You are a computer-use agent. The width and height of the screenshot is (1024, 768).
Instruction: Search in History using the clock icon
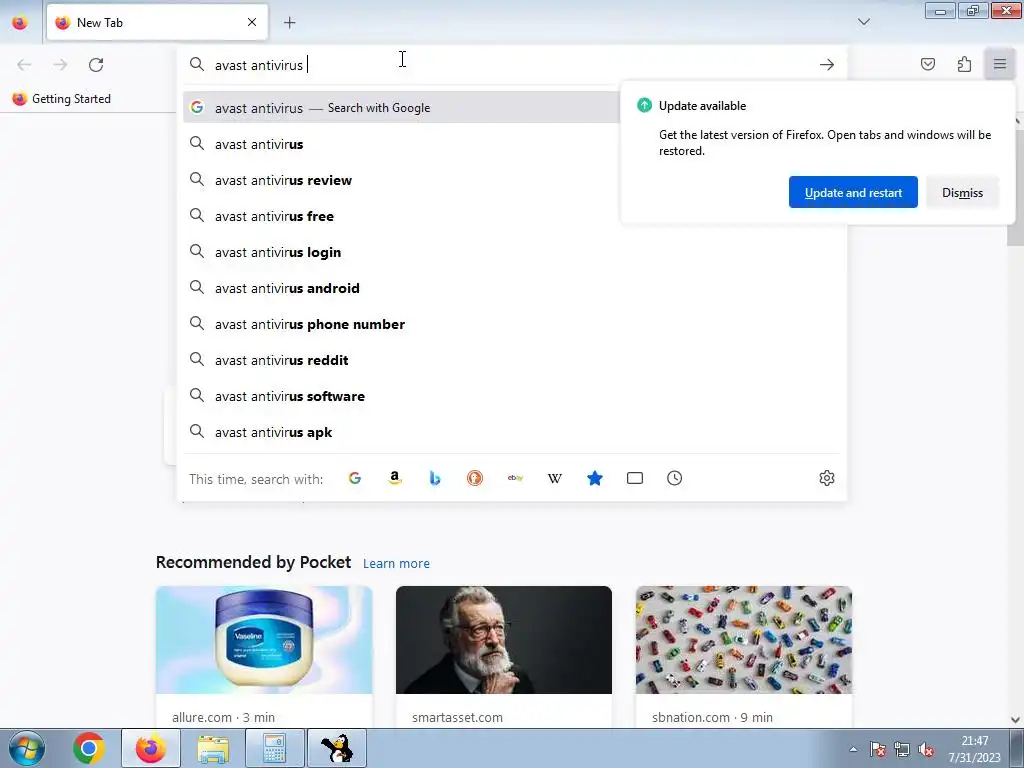[675, 478]
